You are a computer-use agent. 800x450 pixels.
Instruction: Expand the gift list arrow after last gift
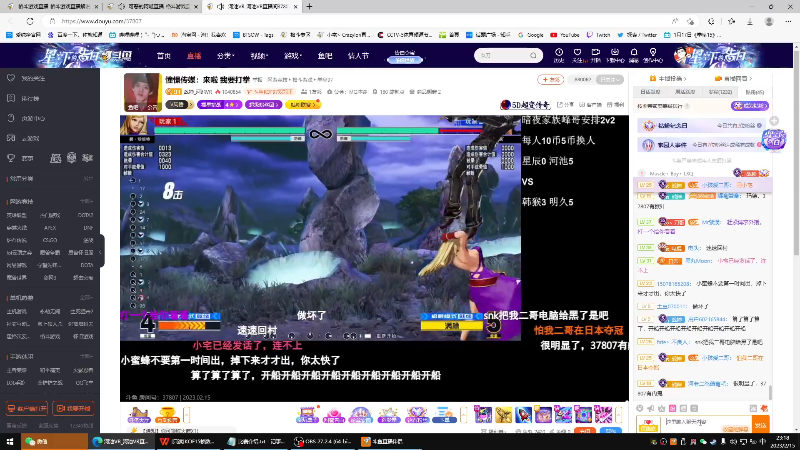(x=618, y=414)
